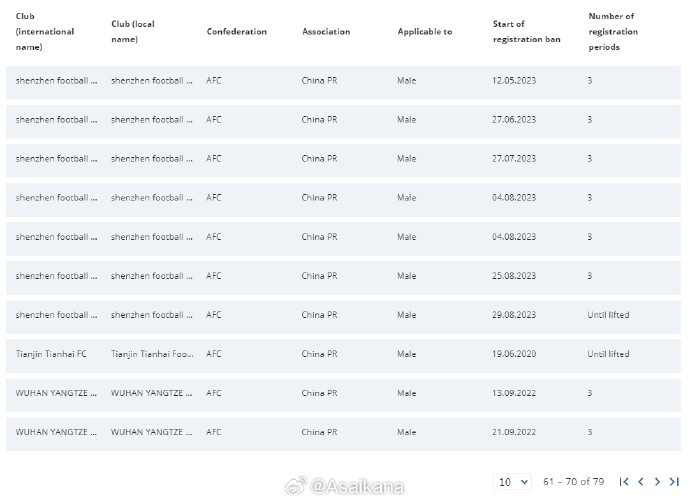Click AFC in the 19.06.2020 row
The image size is (690, 501).
coord(213,354)
